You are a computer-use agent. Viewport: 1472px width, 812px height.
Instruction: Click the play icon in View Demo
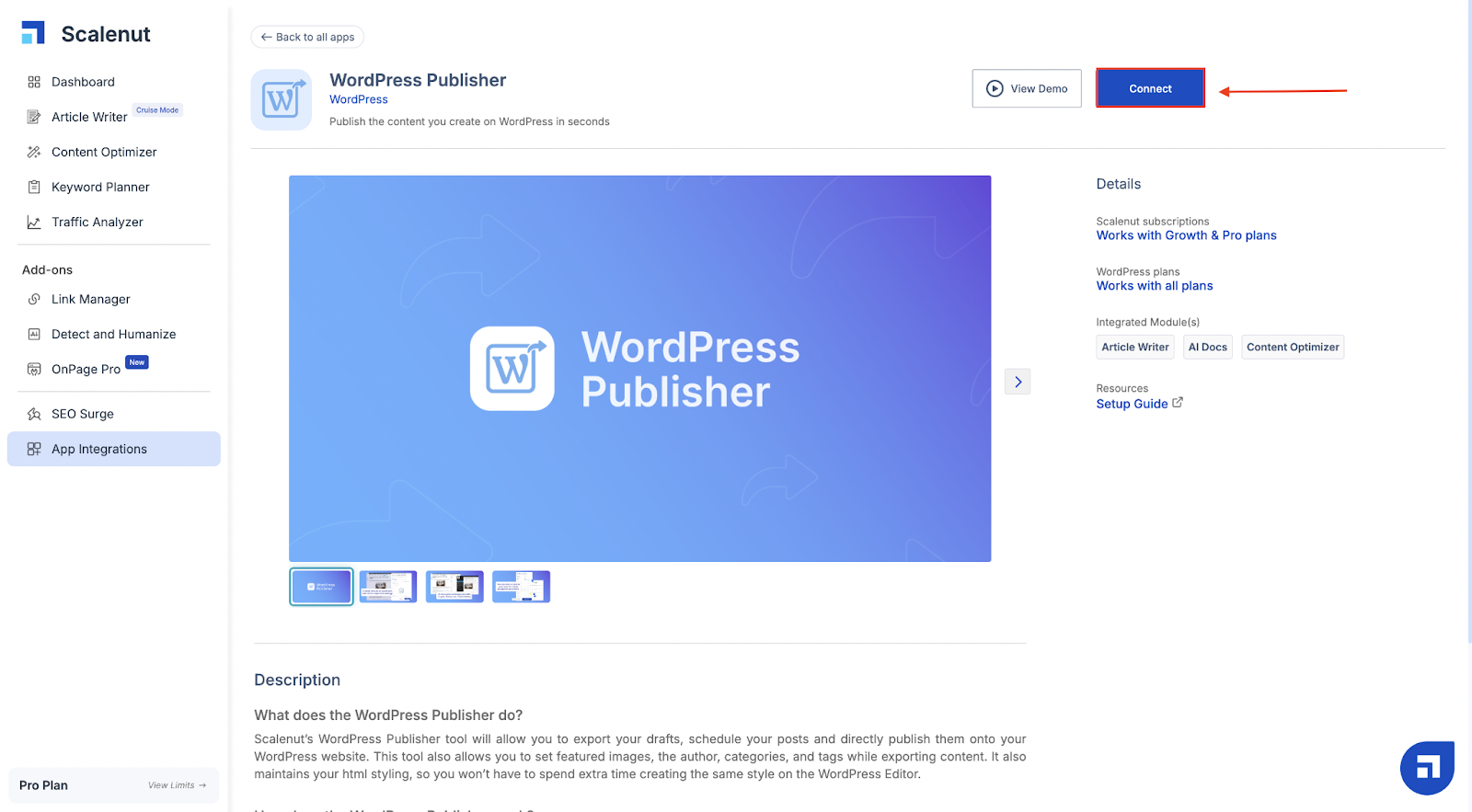pyautogui.click(x=995, y=88)
